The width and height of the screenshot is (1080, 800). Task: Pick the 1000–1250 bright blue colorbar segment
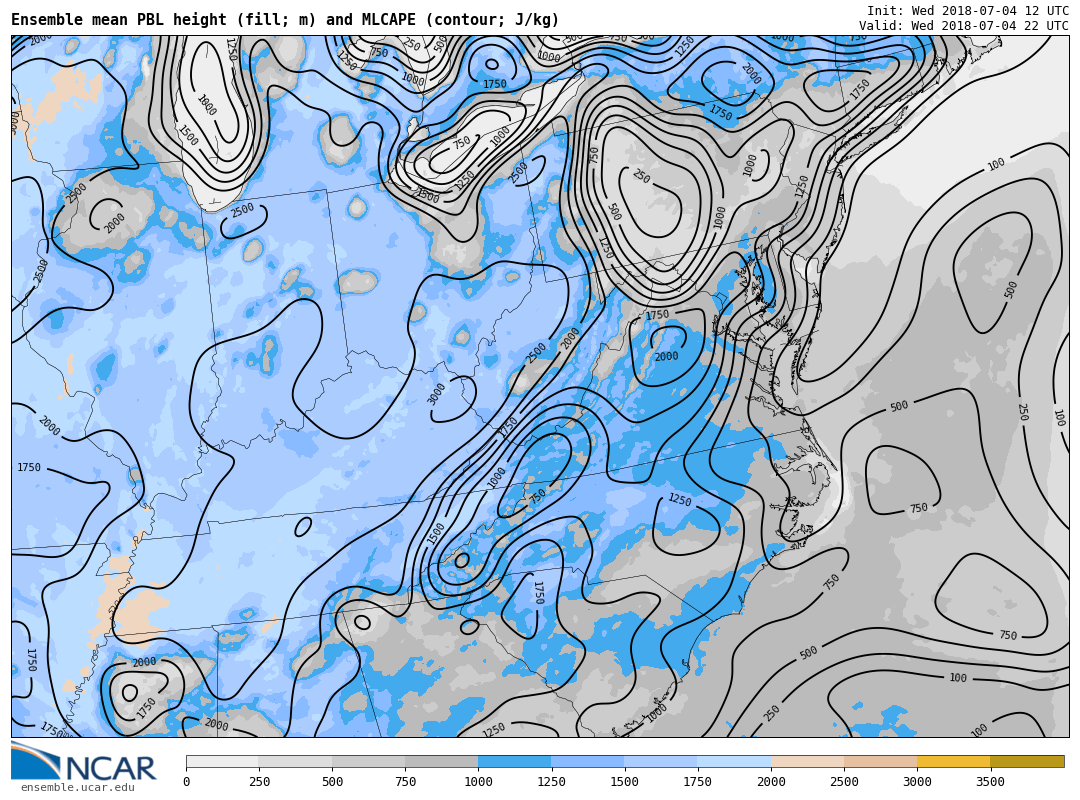pyautogui.click(x=515, y=761)
